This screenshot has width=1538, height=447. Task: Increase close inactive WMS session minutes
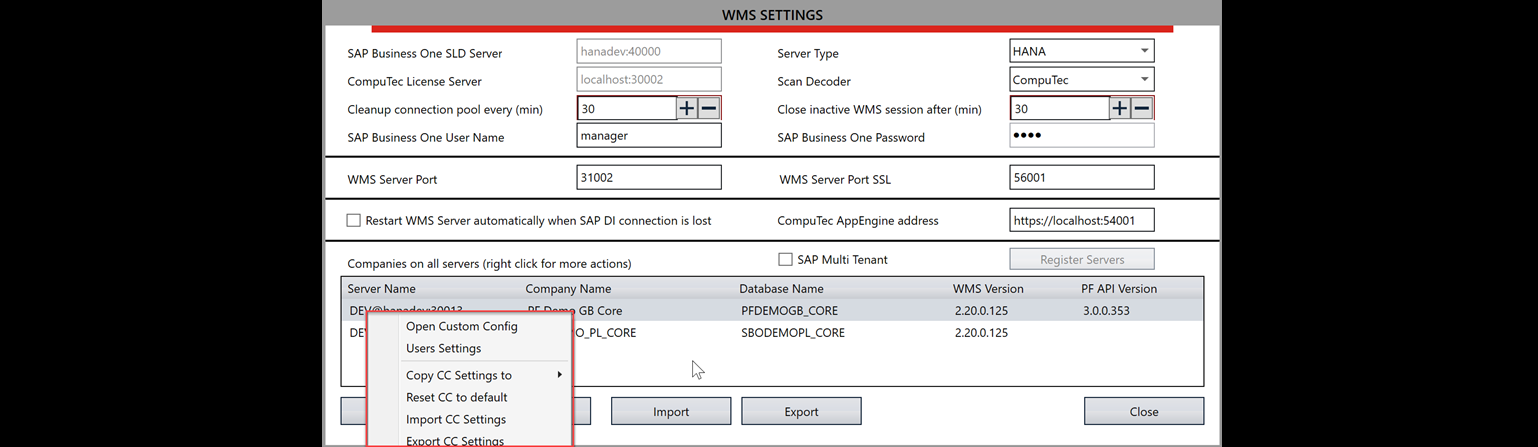(x=1120, y=108)
